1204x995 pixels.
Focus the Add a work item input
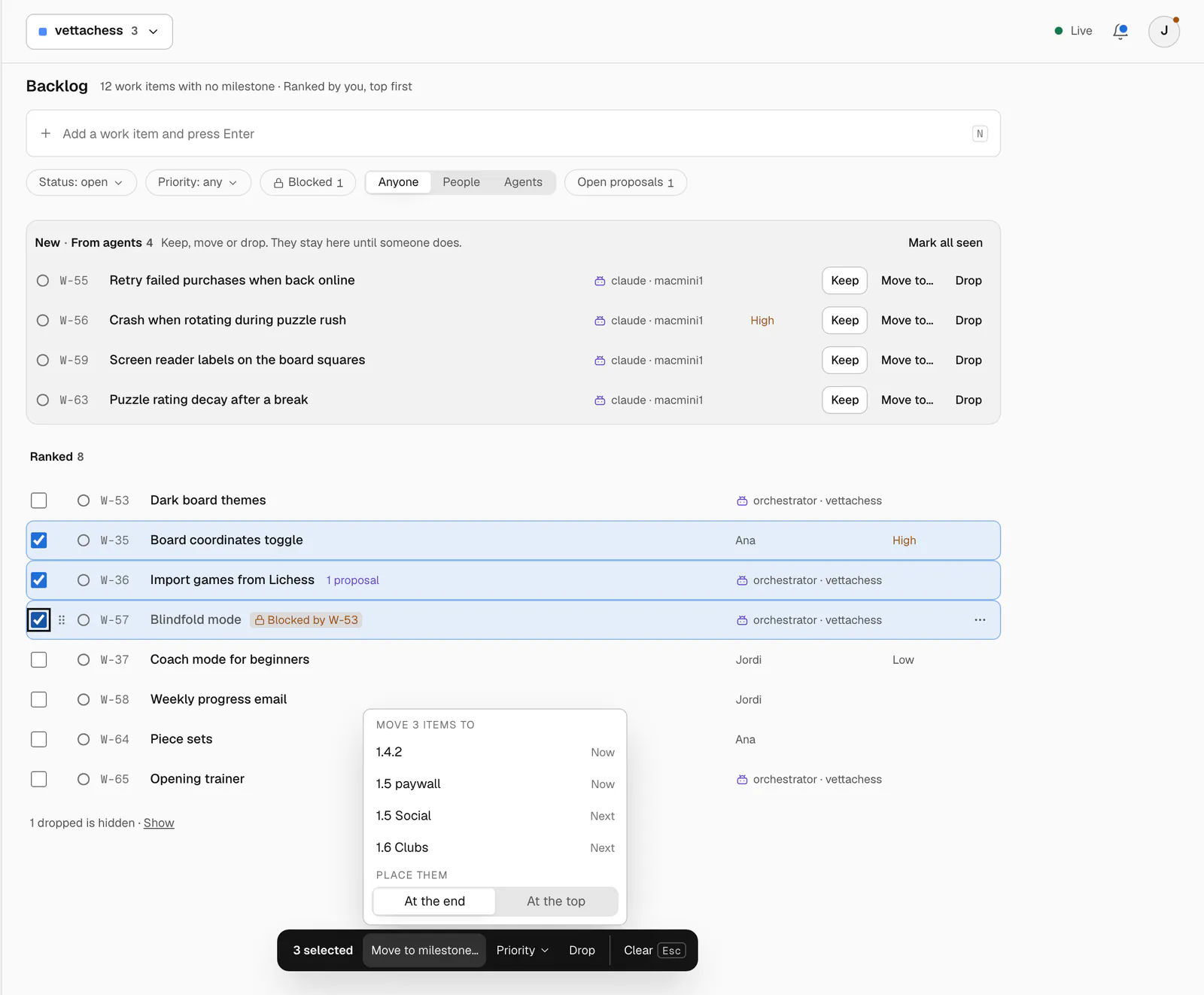(x=513, y=134)
